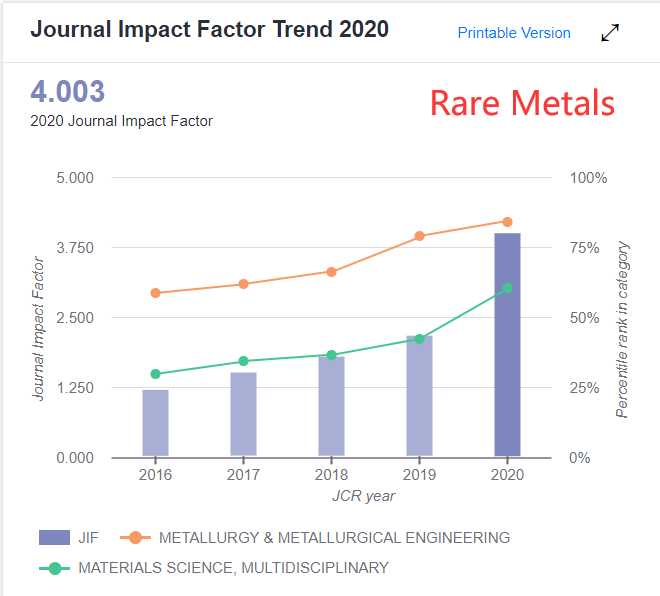Click the 2016 JIF bar
The height and width of the screenshot is (596, 660).
coord(155,423)
